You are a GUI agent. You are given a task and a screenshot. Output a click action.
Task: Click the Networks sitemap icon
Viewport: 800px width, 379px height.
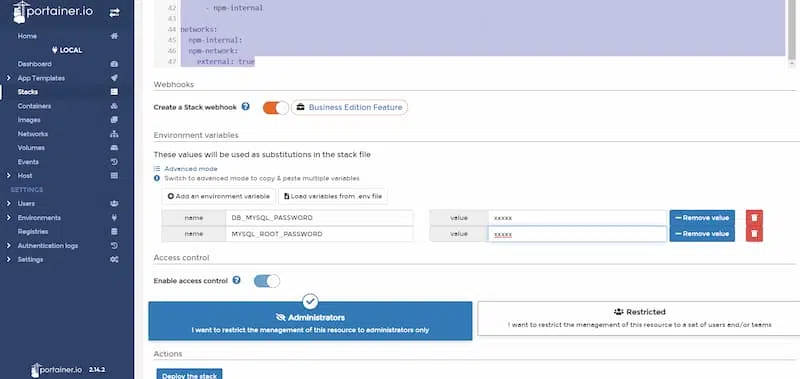[x=114, y=134]
